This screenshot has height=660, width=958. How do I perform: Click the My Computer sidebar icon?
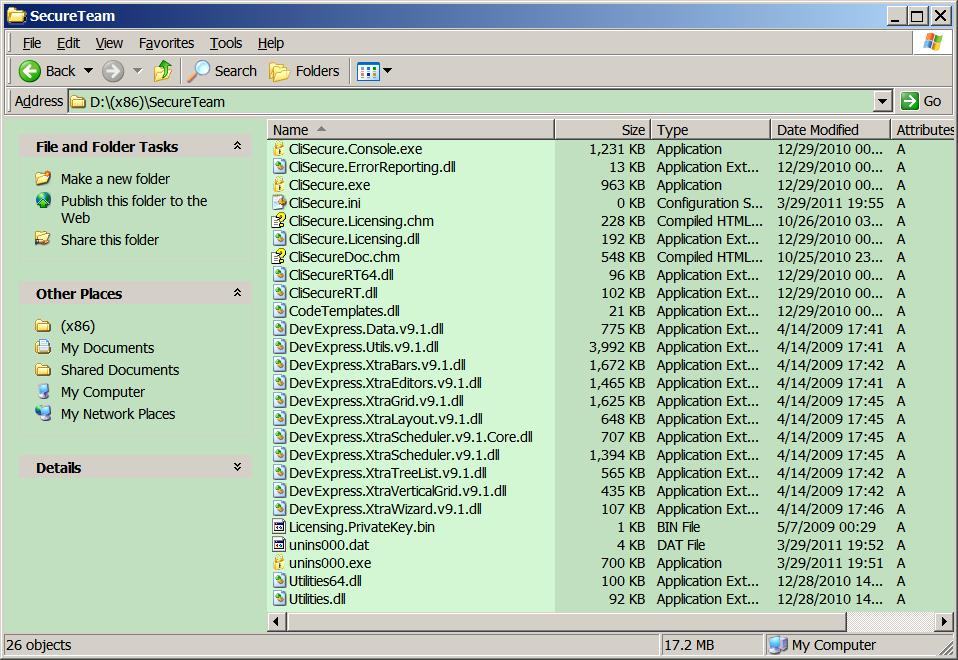coord(43,391)
